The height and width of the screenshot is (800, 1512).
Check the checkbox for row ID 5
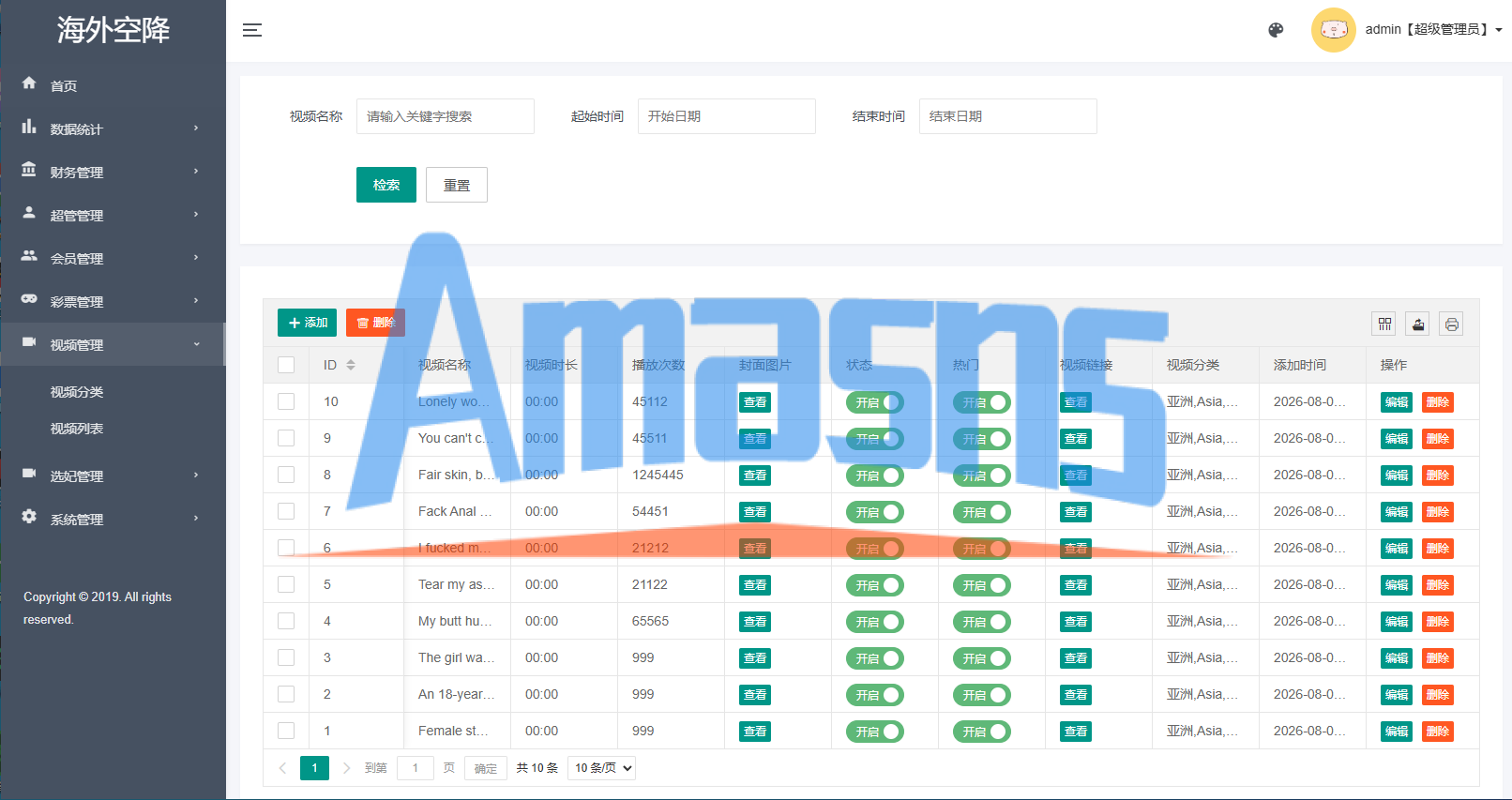click(286, 584)
